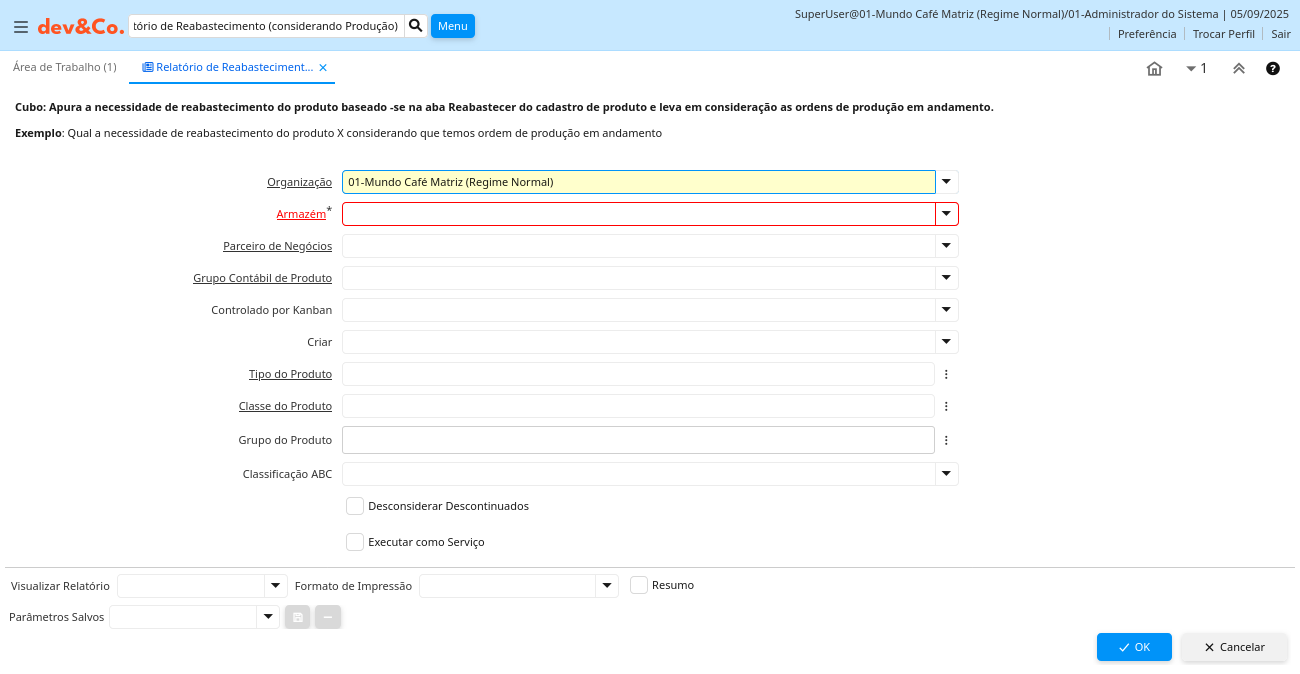Toggle Executar como Serviço checkbox
The height and width of the screenshot is (674, 1300).
coord(355,542)
